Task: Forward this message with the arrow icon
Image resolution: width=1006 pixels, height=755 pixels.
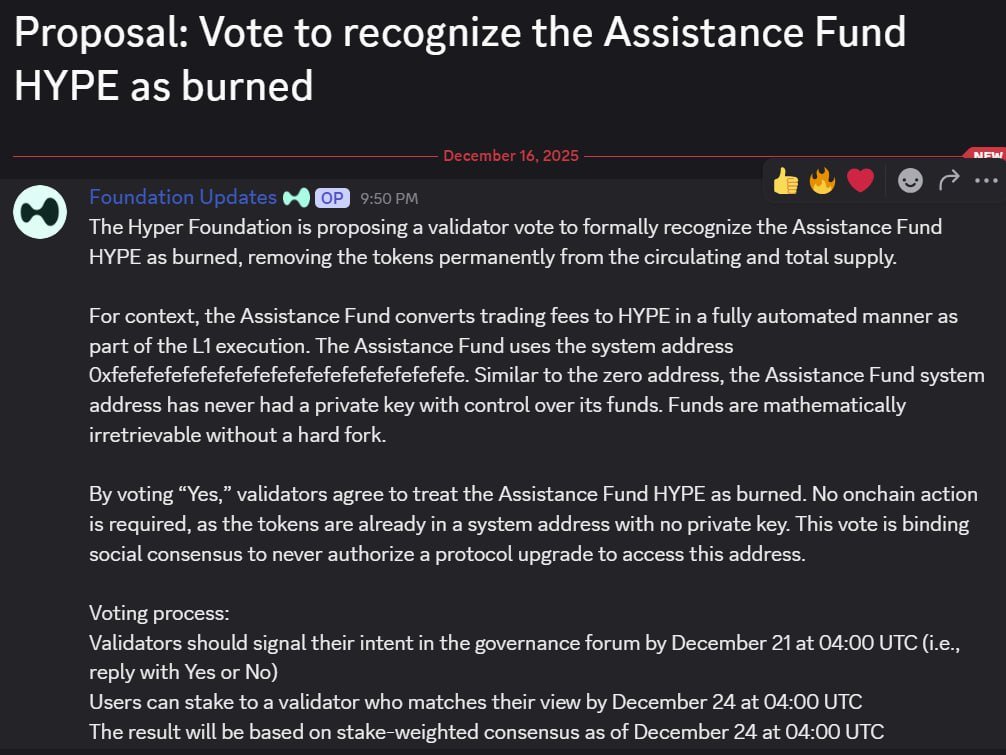Action: (949, 180)
